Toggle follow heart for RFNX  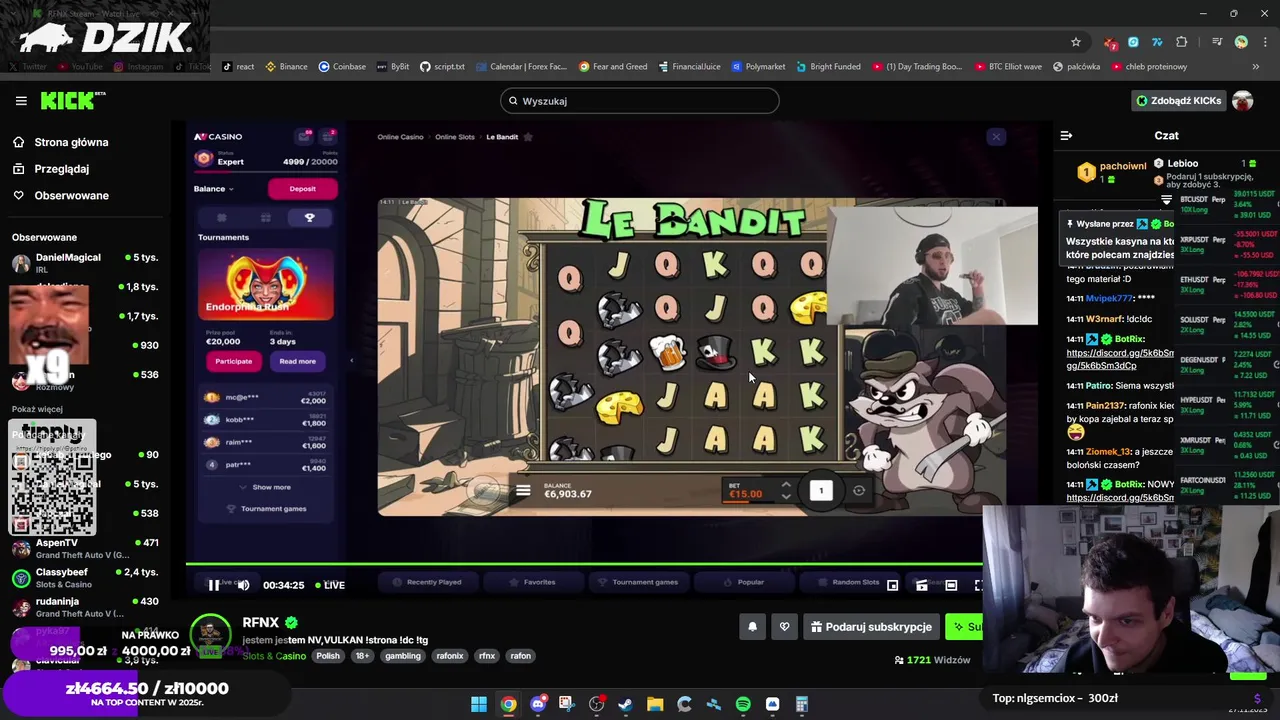click(784, 627)
